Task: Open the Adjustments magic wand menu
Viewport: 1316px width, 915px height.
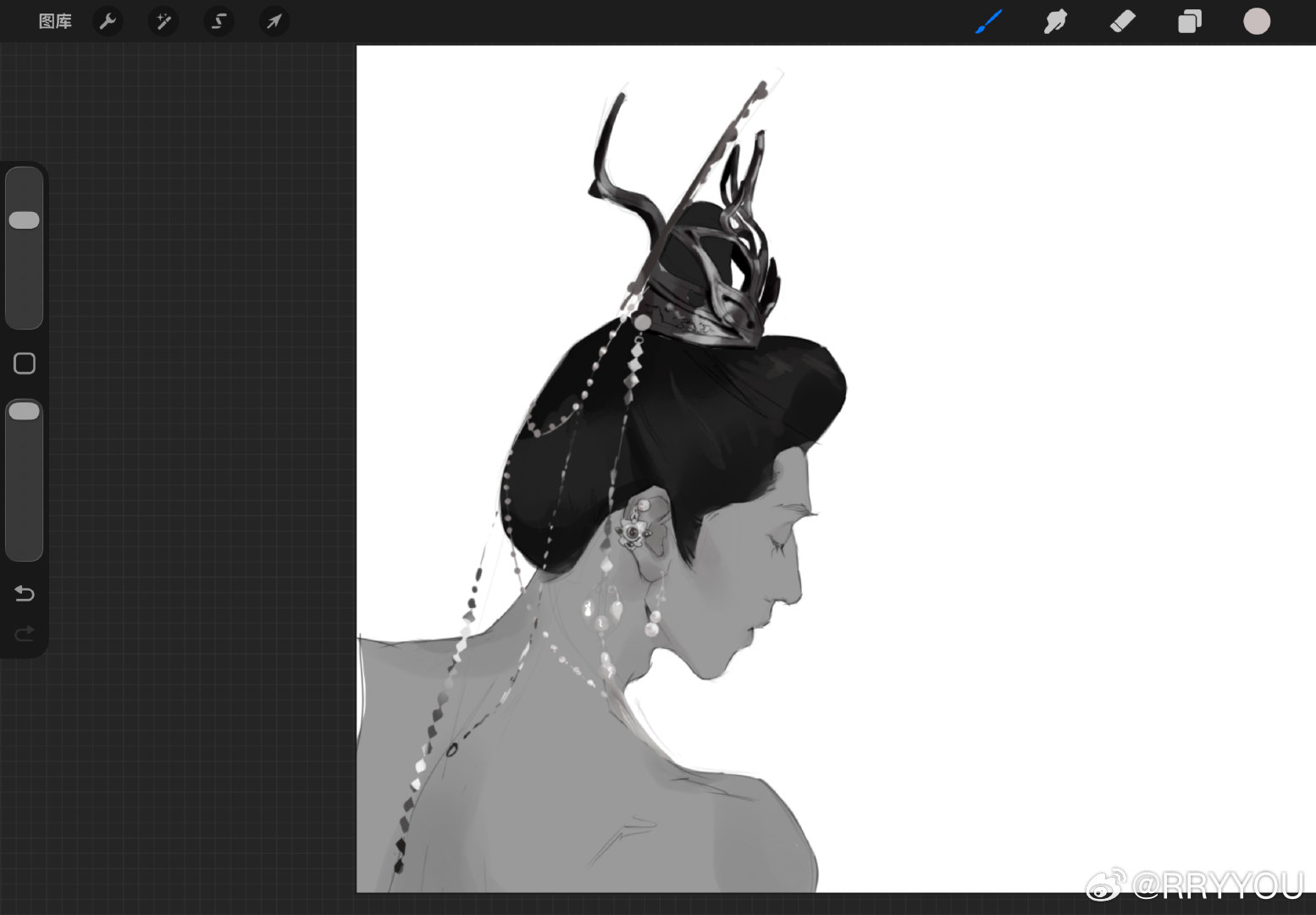Action: click(163, 21)
